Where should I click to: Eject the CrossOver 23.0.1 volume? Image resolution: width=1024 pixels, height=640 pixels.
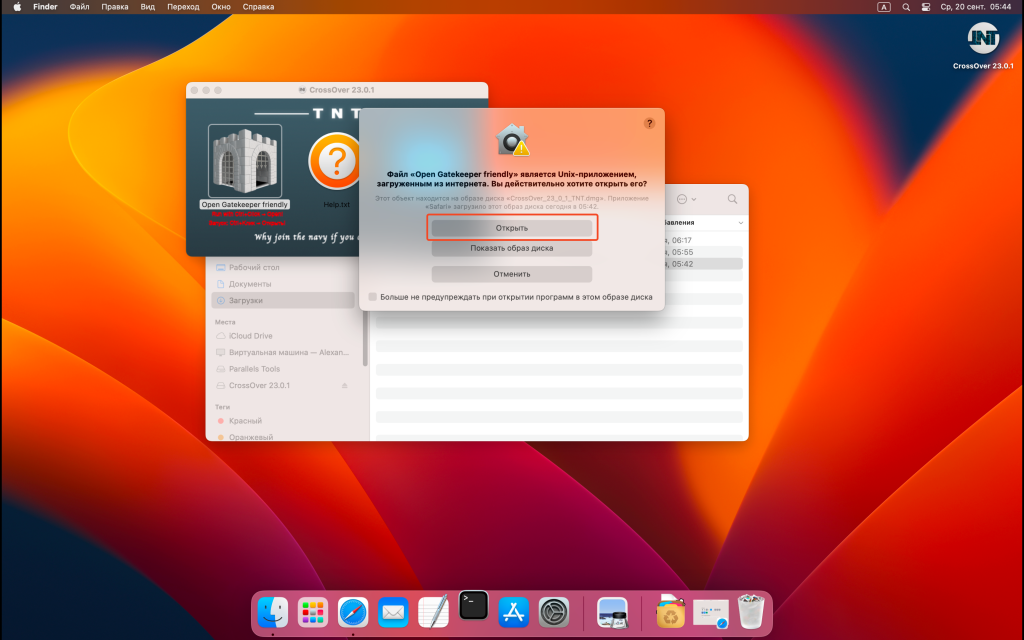(x=344, y=386)
